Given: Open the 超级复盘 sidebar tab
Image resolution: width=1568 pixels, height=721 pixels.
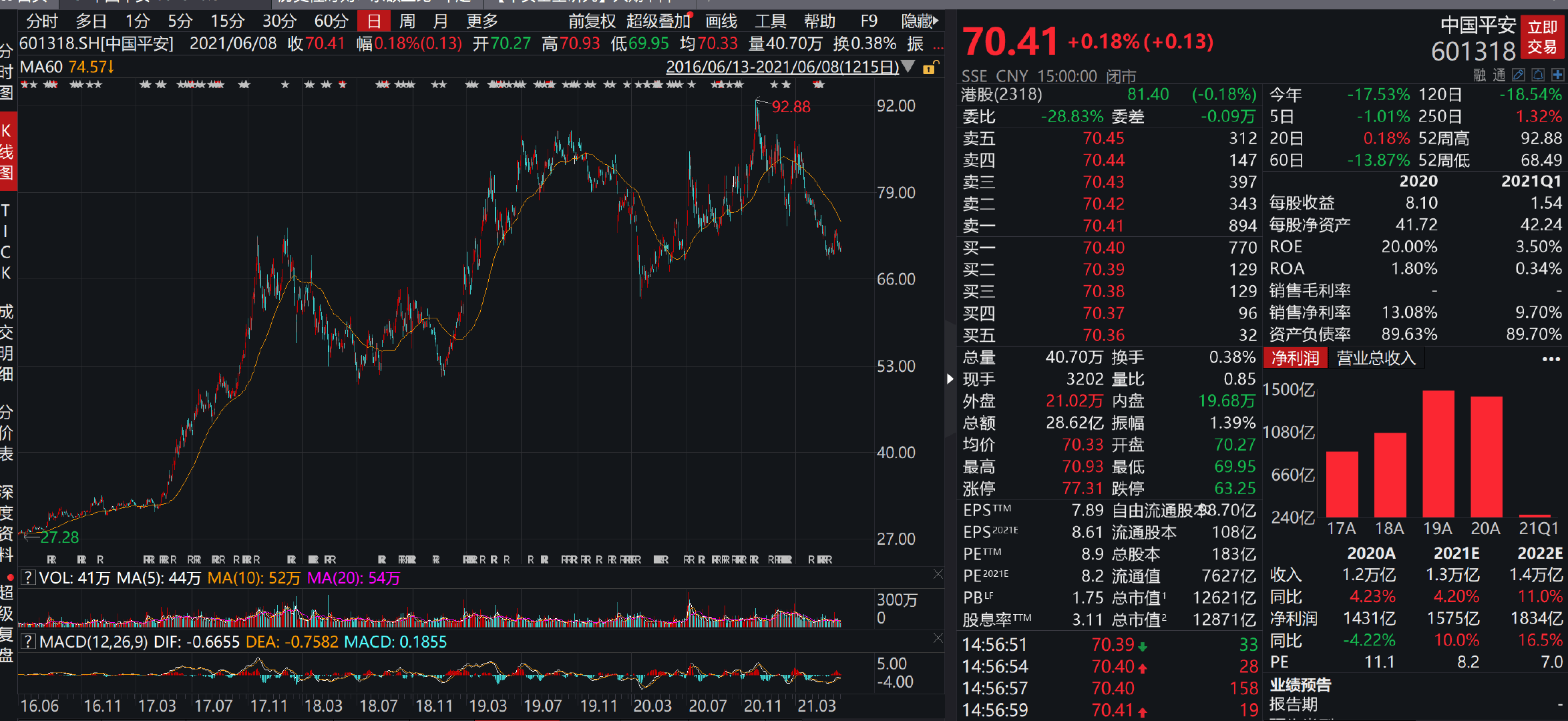Looking at the screenshot, I should pos(7,624).
